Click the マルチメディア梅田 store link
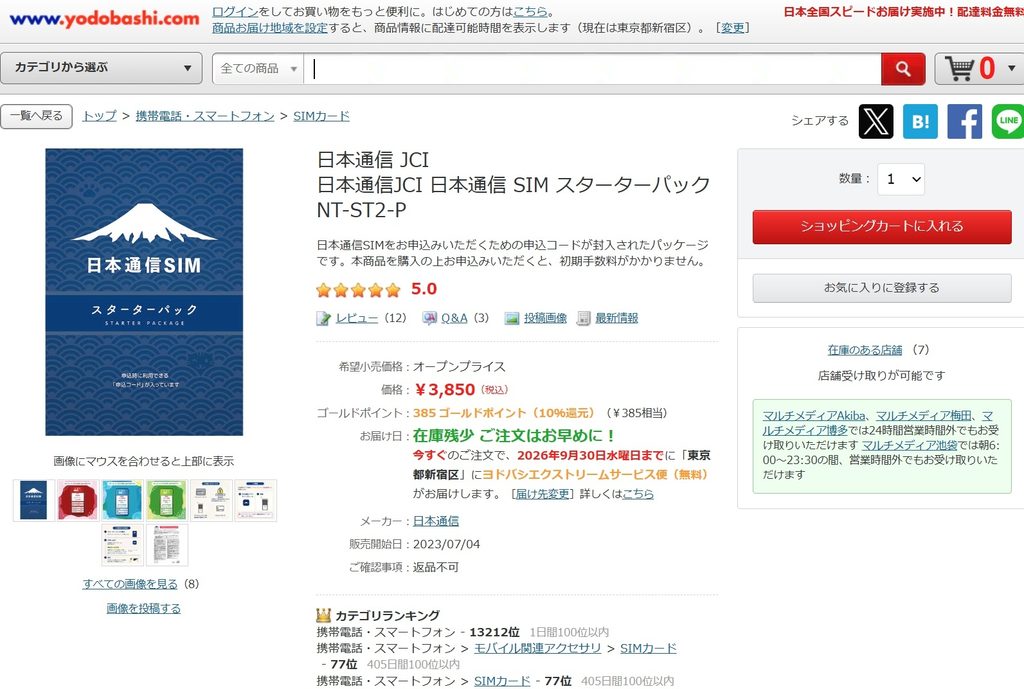 coord(923,416)
